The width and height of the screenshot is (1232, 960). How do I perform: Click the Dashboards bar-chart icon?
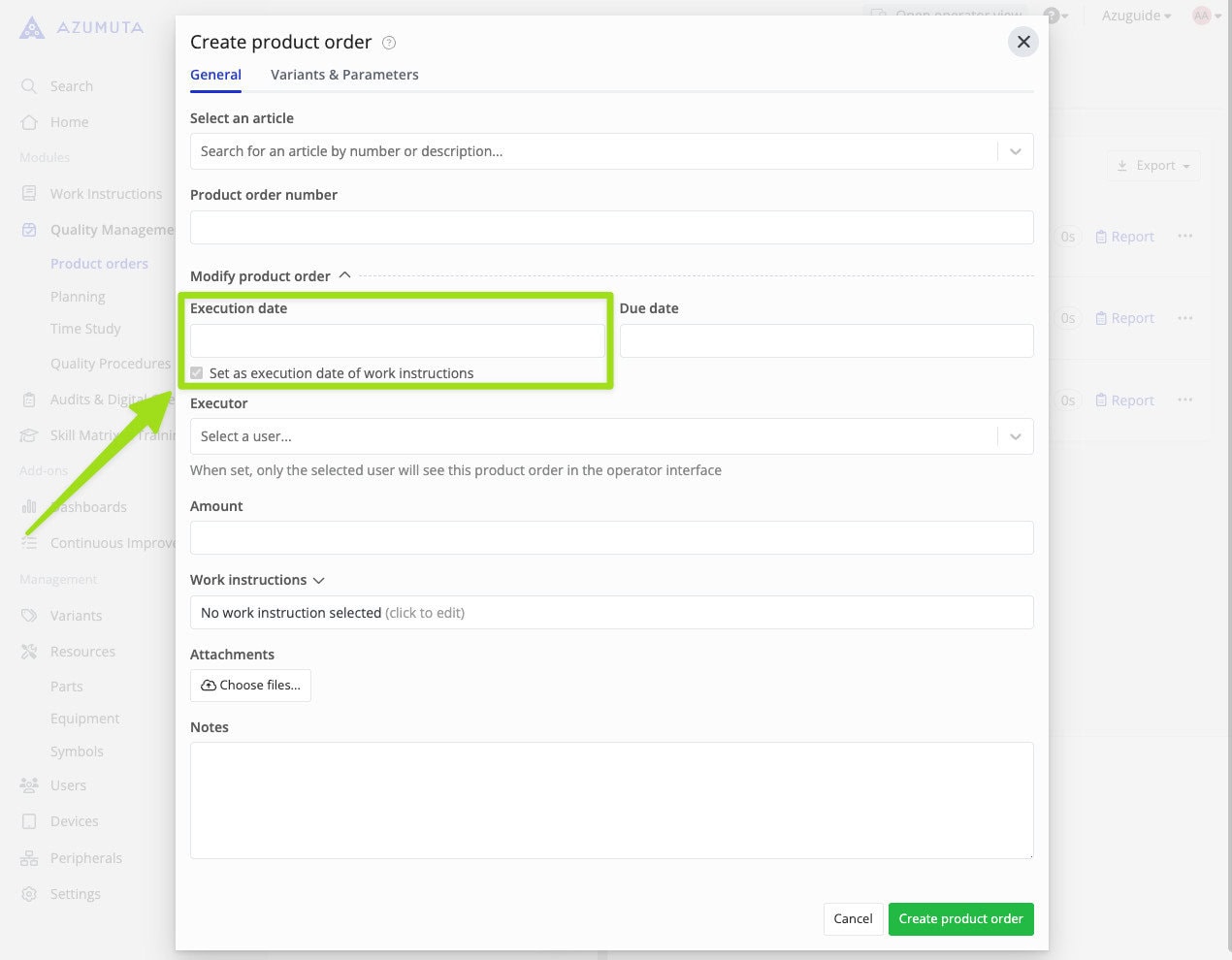(29, 506)
